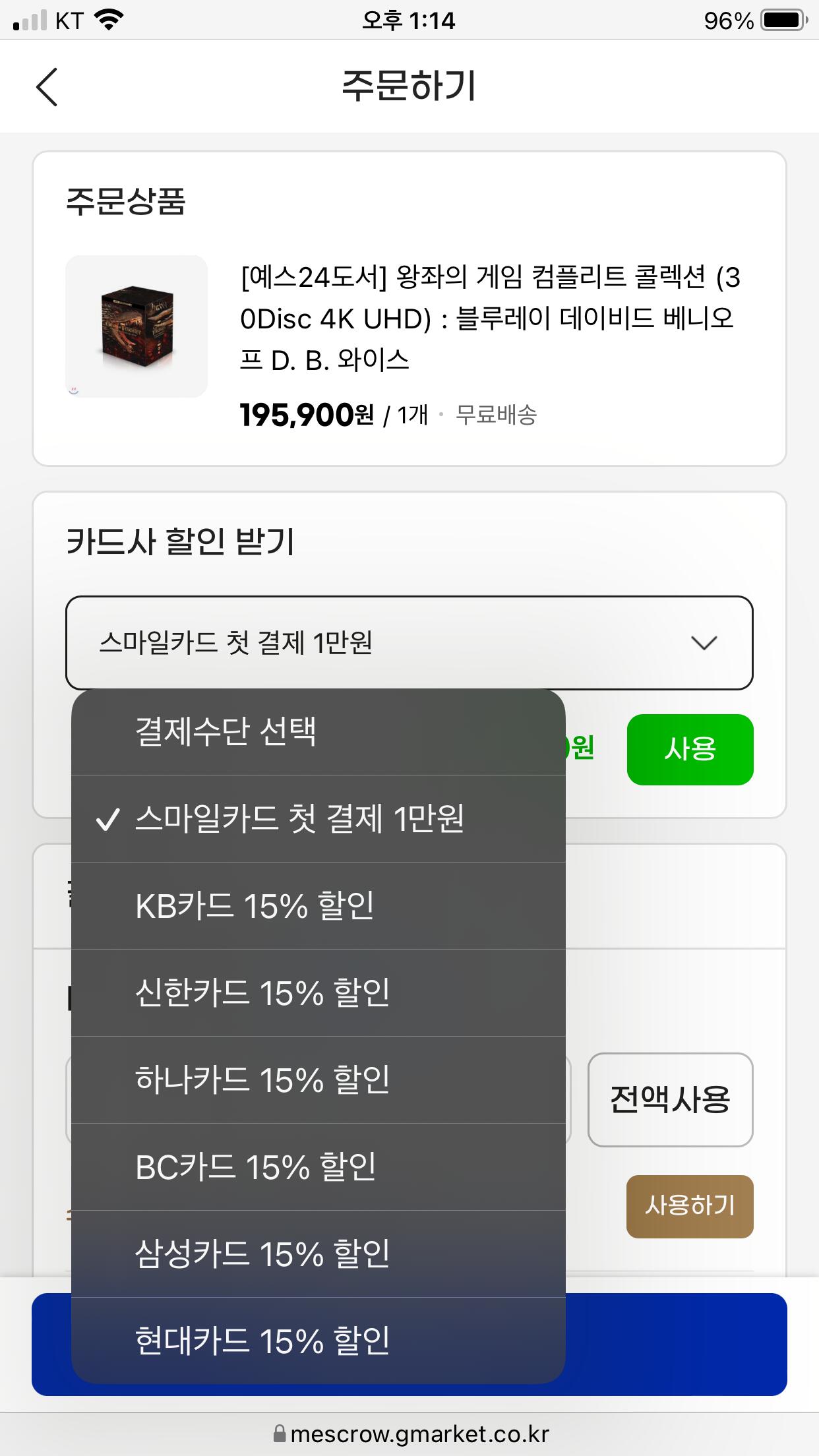819x1456 pixels.
Task: Tap the back arrow icon
Action: click(x=47, y=86)
